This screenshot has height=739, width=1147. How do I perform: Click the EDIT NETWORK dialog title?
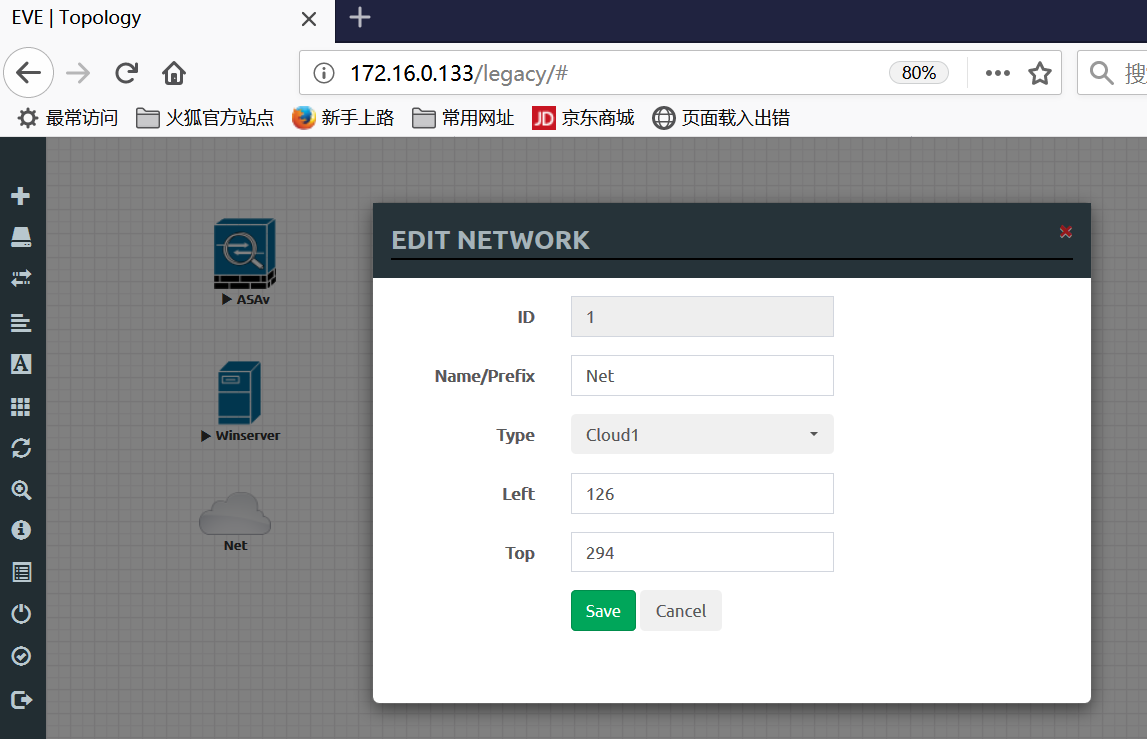coord(490,240)
